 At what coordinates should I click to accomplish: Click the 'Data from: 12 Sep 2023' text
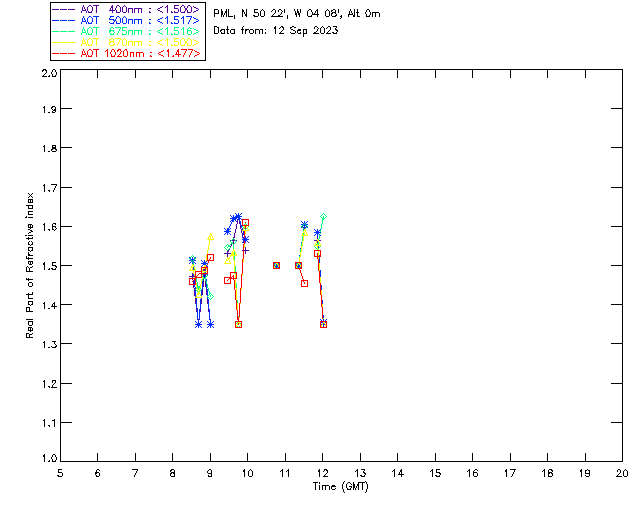point(276,31)
